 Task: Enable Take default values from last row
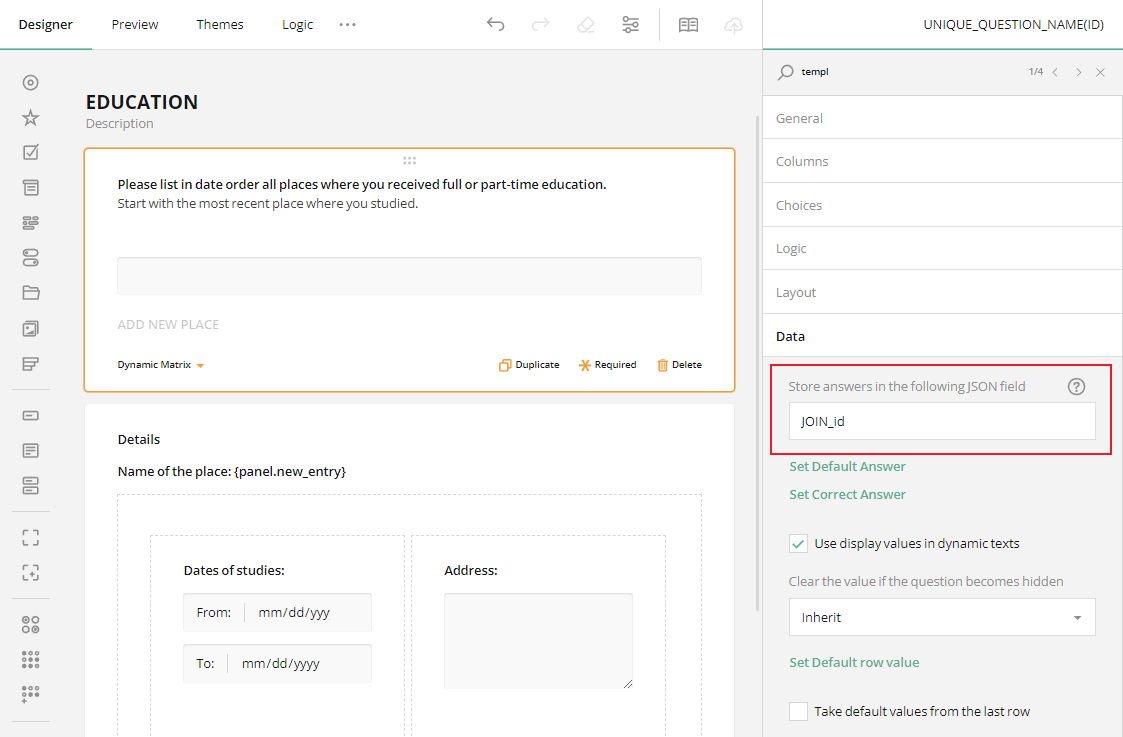click(798, 712)
